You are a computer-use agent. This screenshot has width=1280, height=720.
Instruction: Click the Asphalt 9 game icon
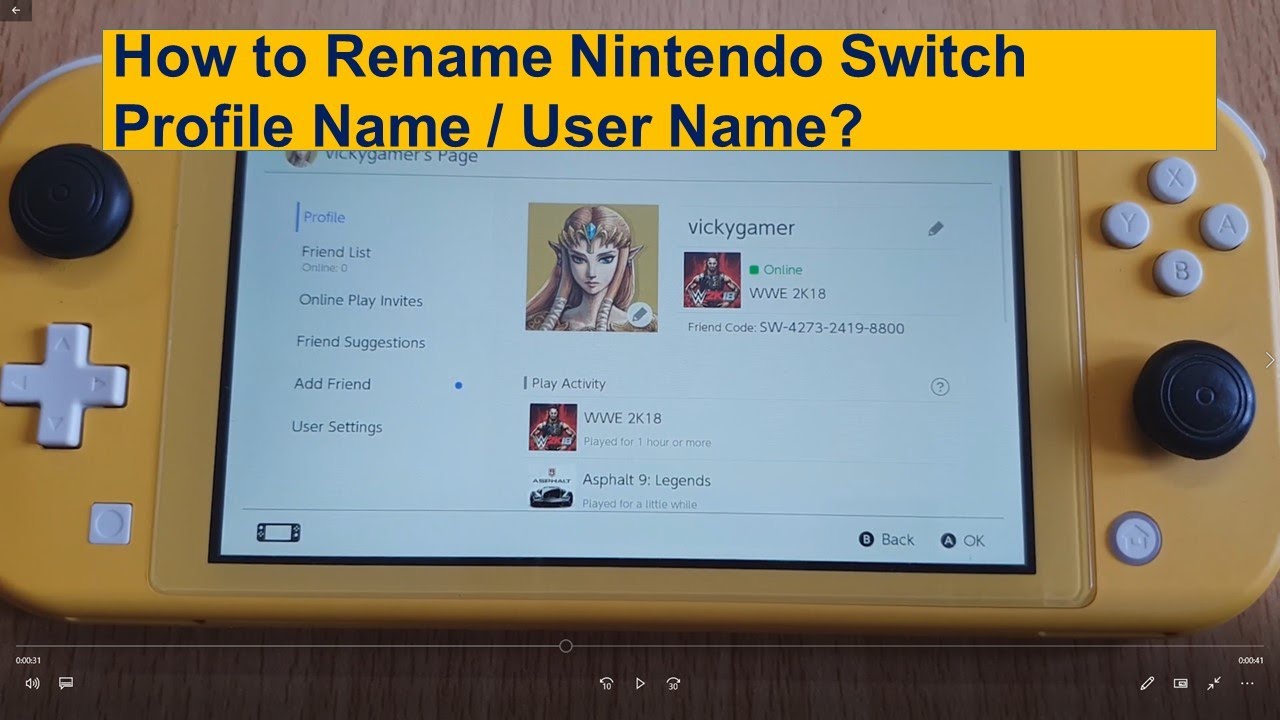pyautogui.click(x=551, y=488)
